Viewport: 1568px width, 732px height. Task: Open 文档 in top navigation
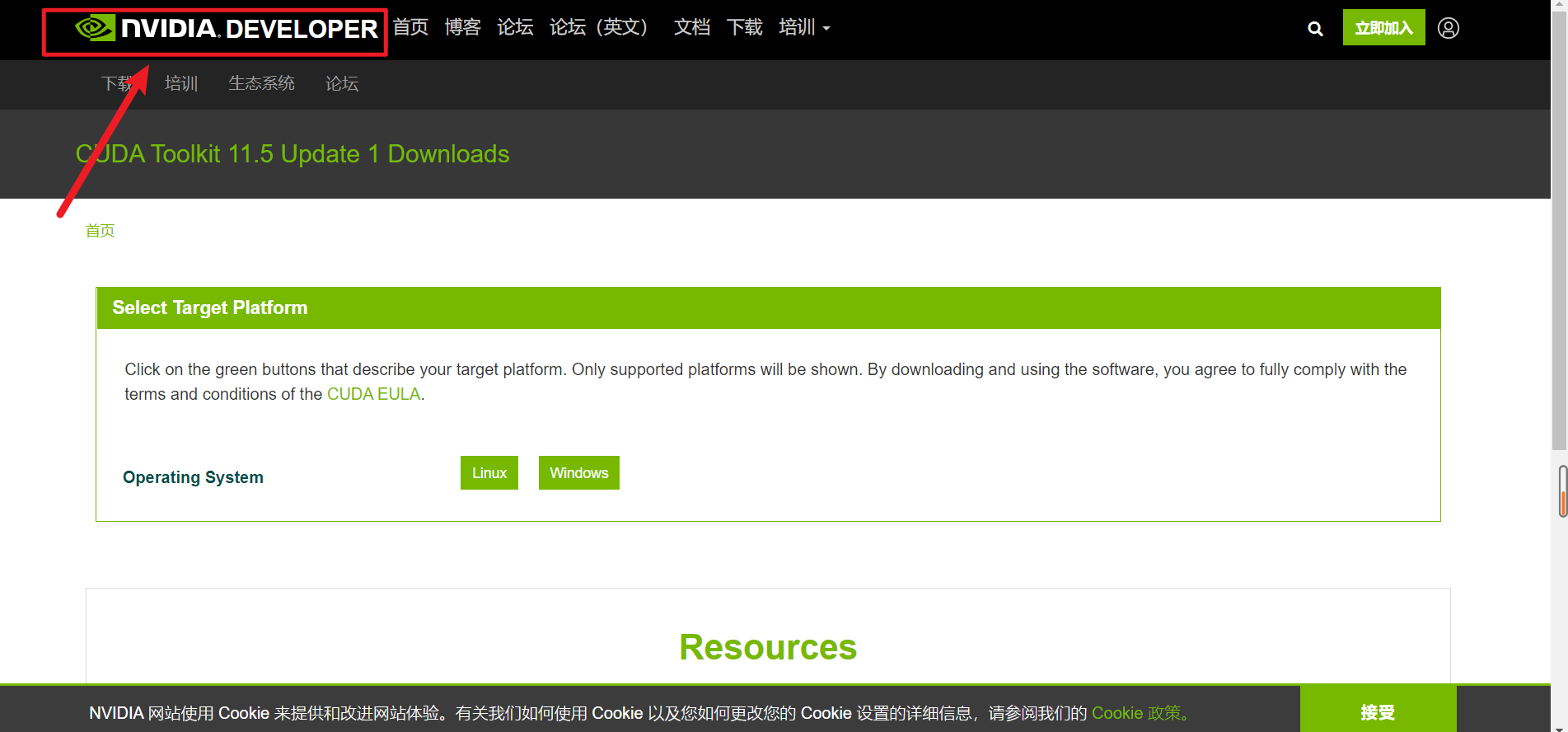coord(692,27)
